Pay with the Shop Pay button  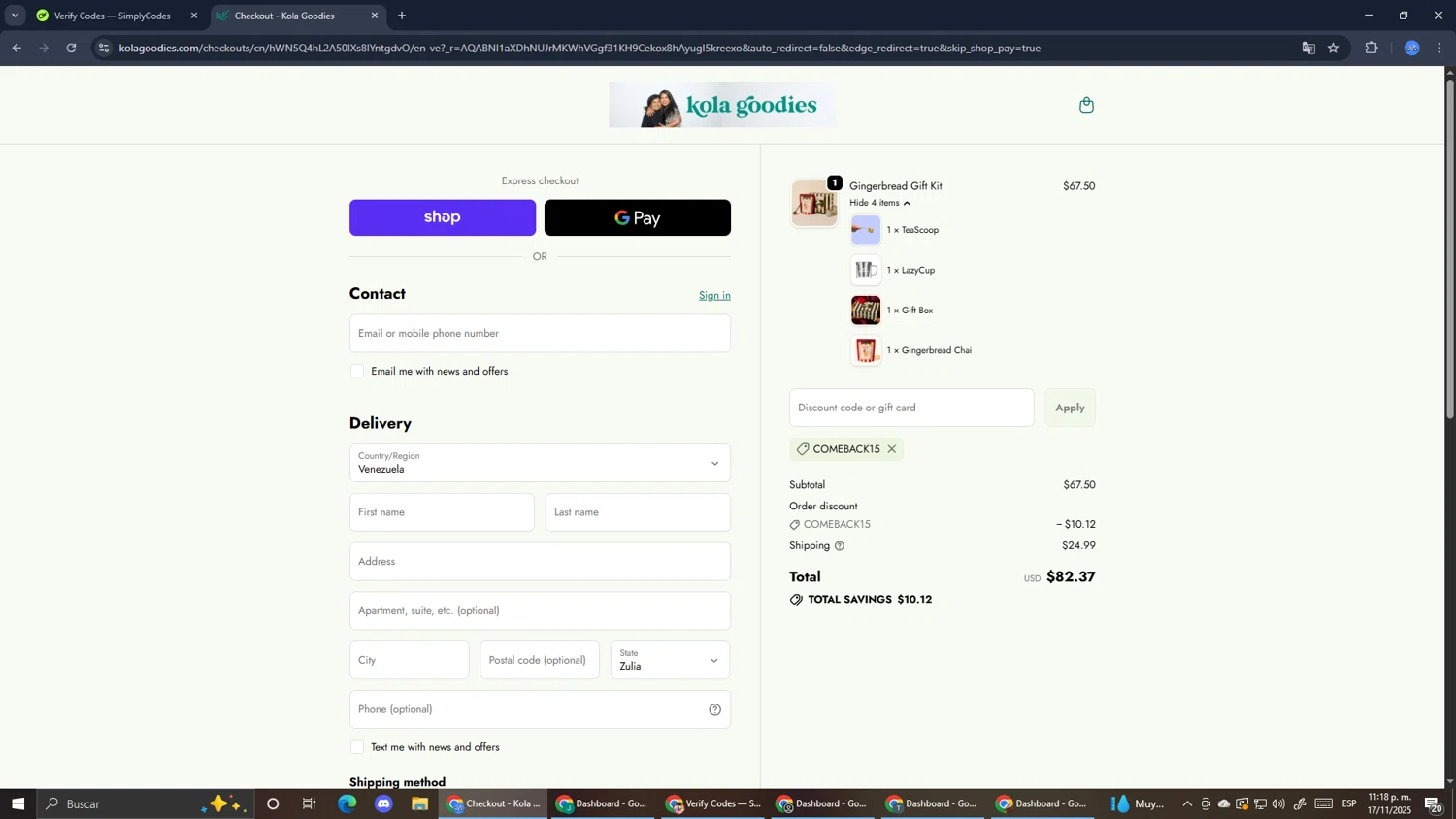tap(443, 217)
